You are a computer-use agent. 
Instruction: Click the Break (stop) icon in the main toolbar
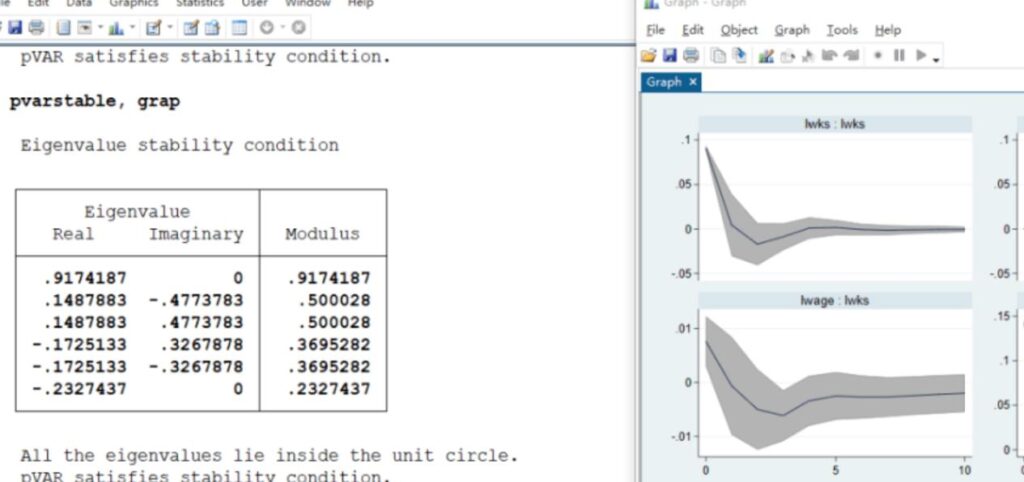tap(298, 27)
